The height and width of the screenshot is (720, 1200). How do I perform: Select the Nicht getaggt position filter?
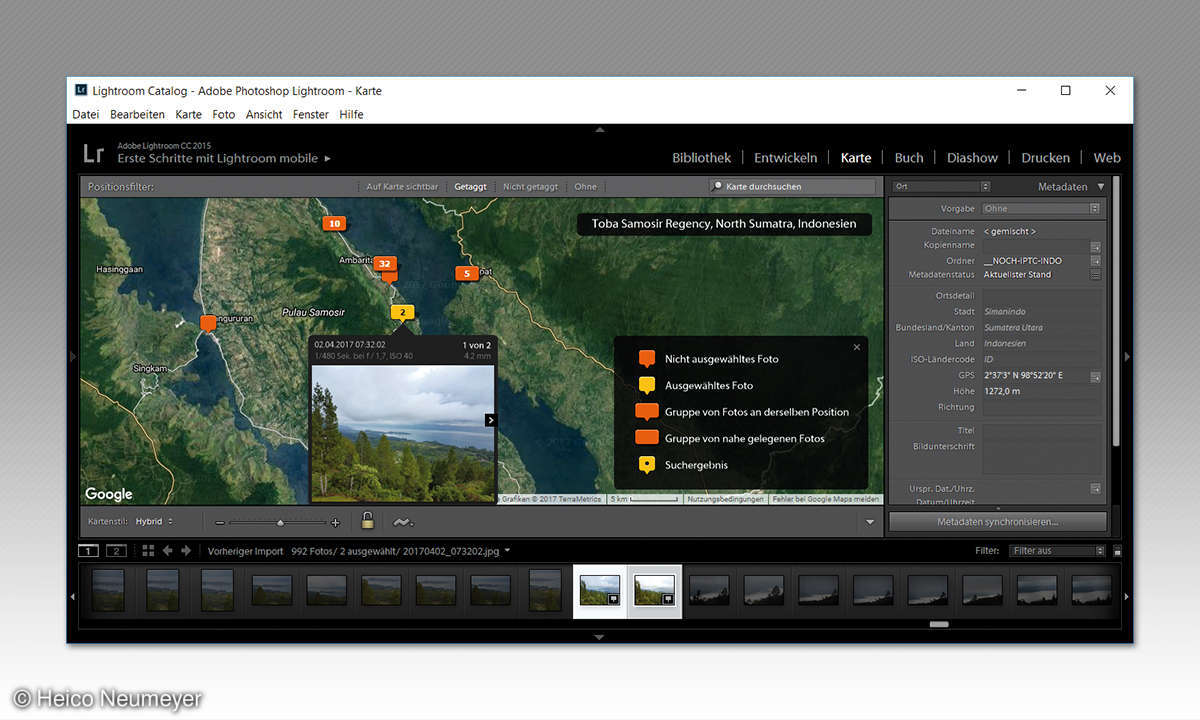pyautogui.click(x=530, y=187)
